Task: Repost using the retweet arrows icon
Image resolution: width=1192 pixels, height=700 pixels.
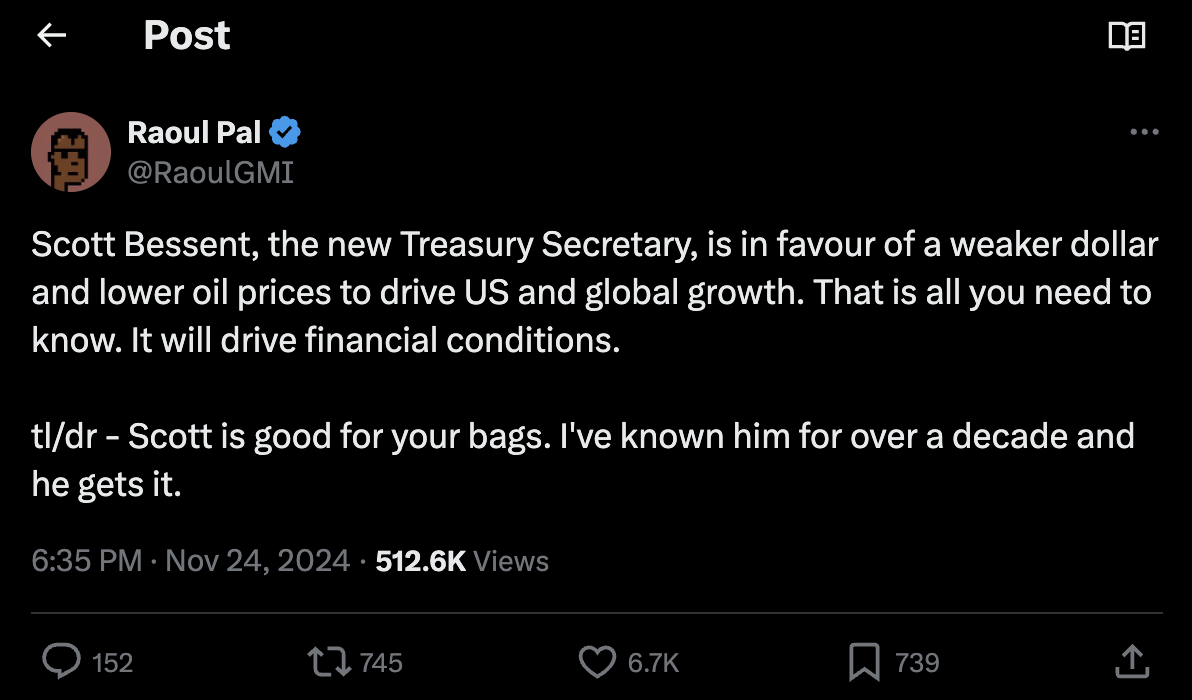Action: coord(330,661)
